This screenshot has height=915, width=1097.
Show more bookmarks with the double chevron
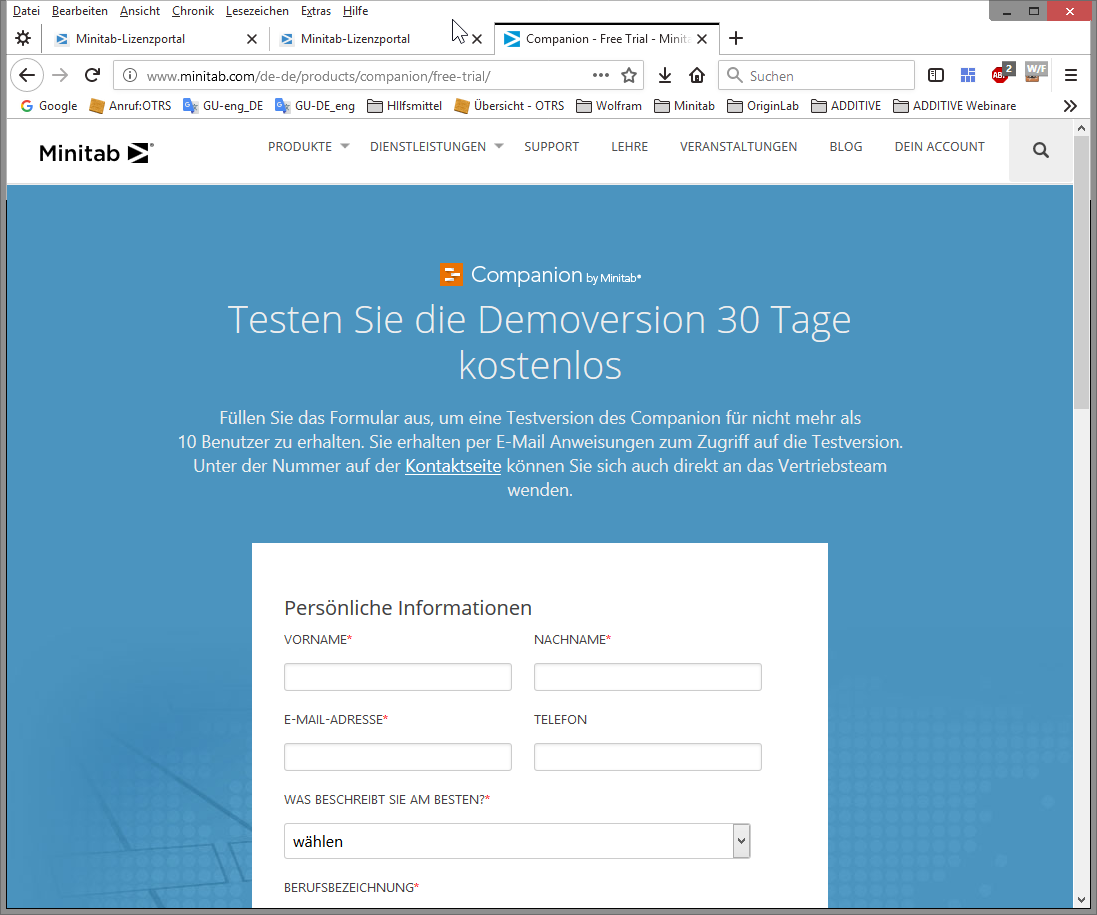1070,106
